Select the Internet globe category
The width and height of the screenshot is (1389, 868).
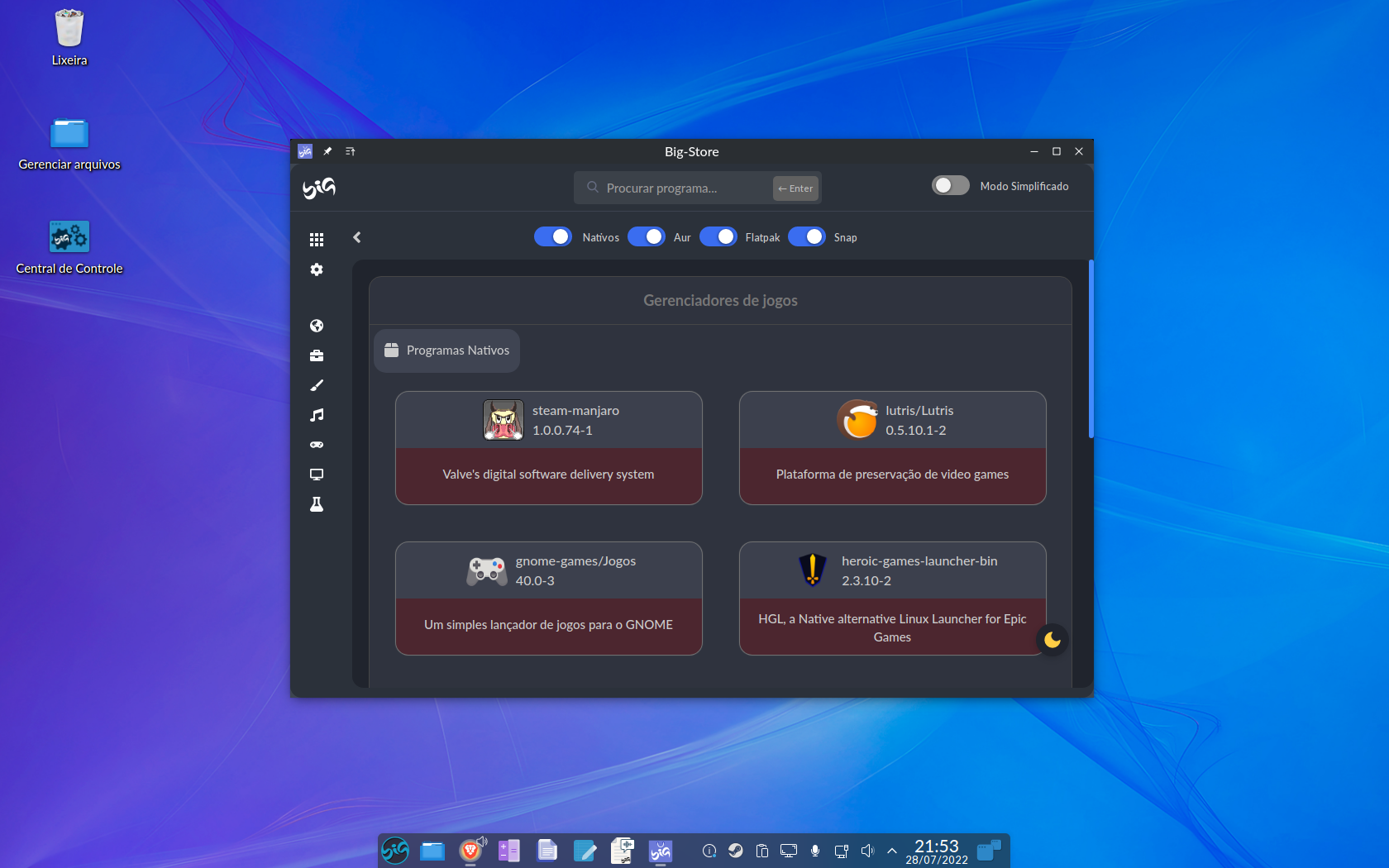[x=317, y=326]
